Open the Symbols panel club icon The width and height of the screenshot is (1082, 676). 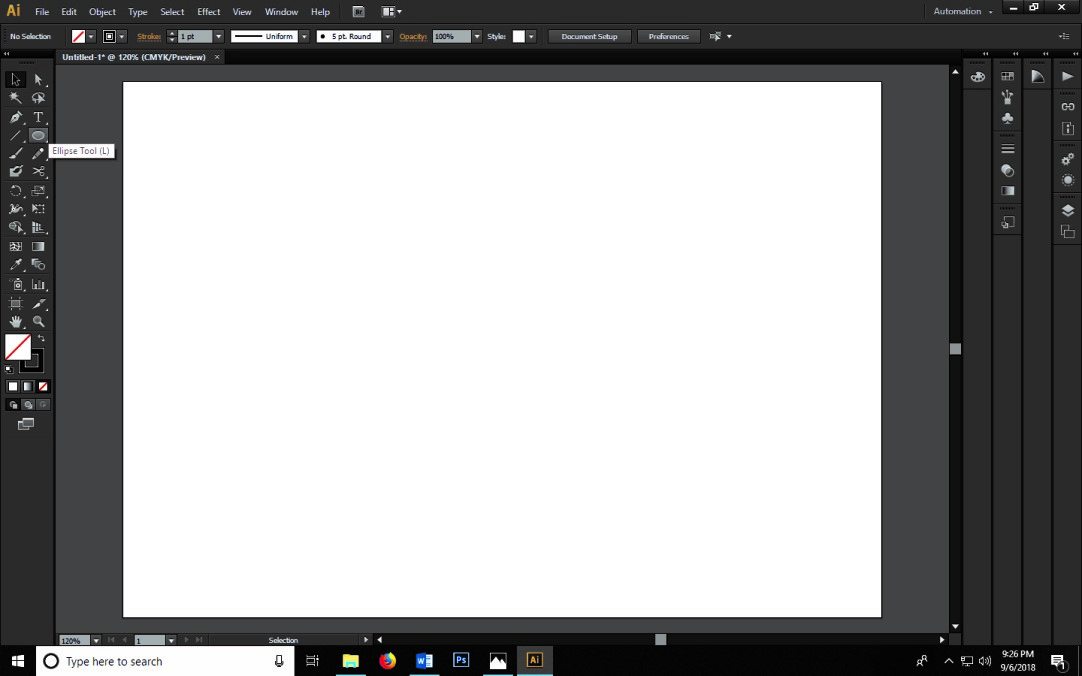[1007, 118]
